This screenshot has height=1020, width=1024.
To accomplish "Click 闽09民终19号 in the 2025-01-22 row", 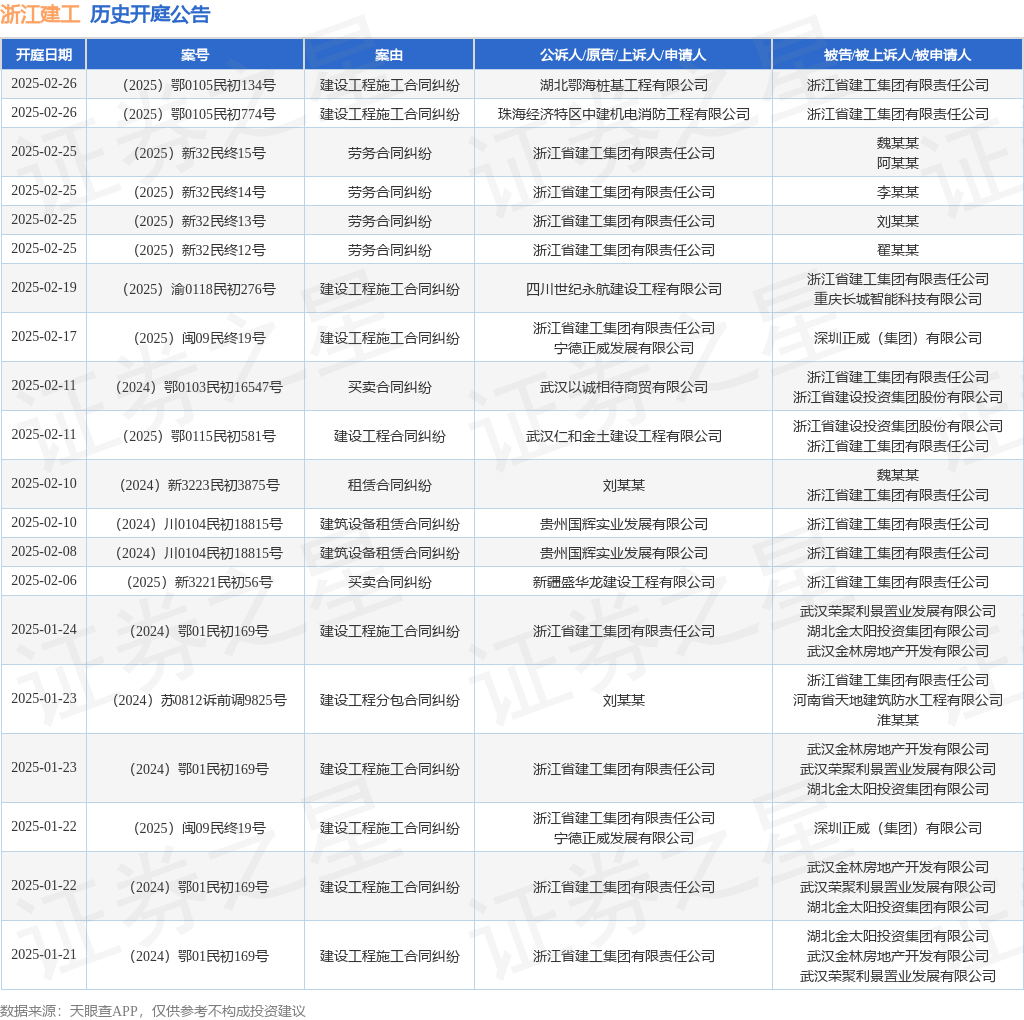I will coord(223,828).
